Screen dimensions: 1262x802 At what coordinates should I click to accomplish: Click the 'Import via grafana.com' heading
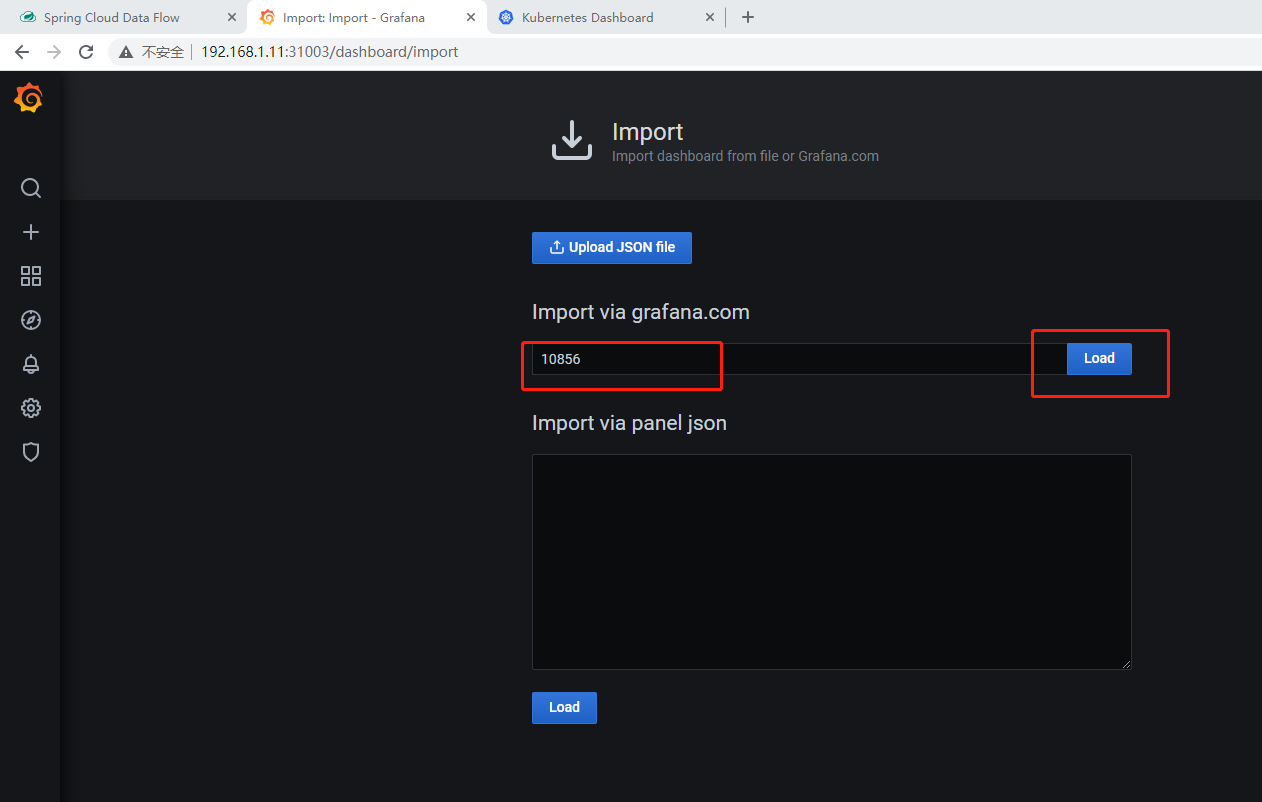(641, 312)
